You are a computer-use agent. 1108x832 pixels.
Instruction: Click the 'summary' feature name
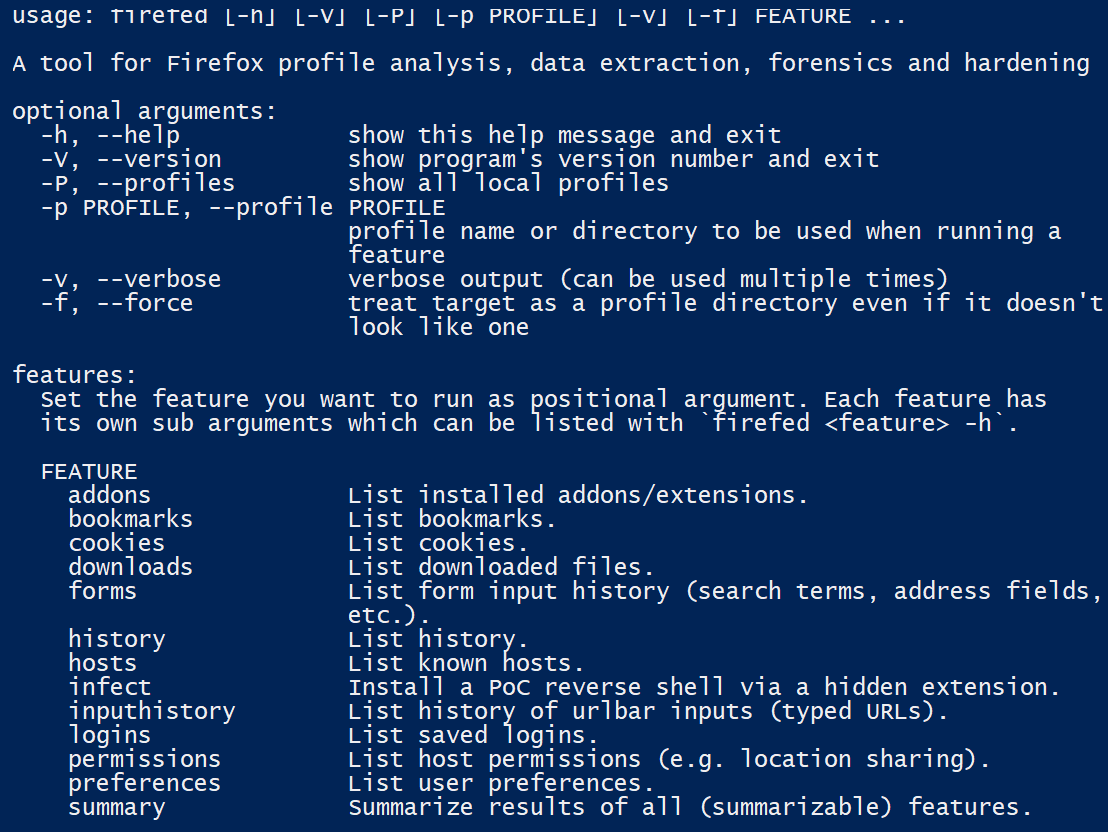click(x=116, y=807)
